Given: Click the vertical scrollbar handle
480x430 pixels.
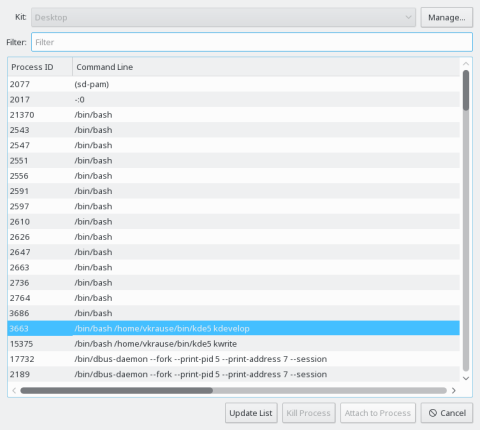Looking at the screenshot, I should (x=466, y=90).
